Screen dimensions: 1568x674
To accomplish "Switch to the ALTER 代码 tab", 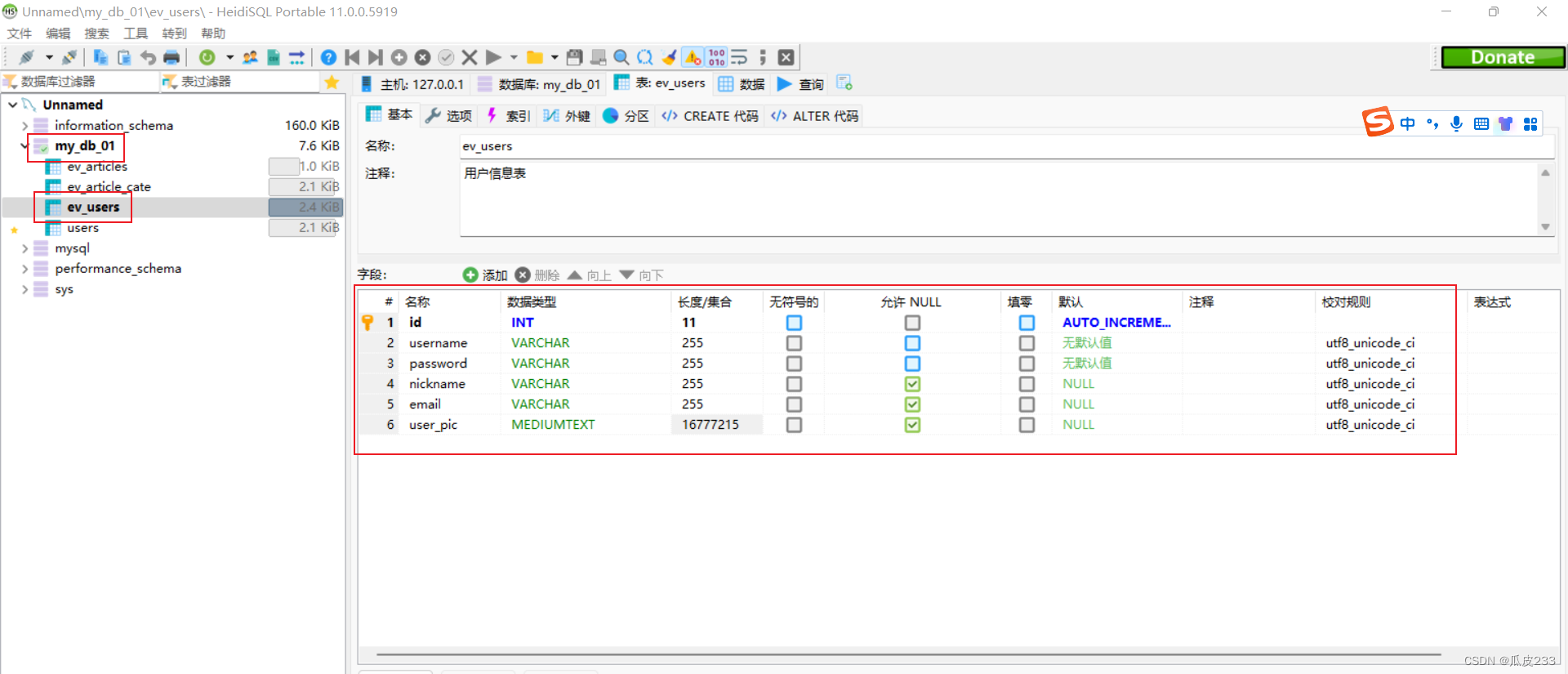I will [815, 116].
